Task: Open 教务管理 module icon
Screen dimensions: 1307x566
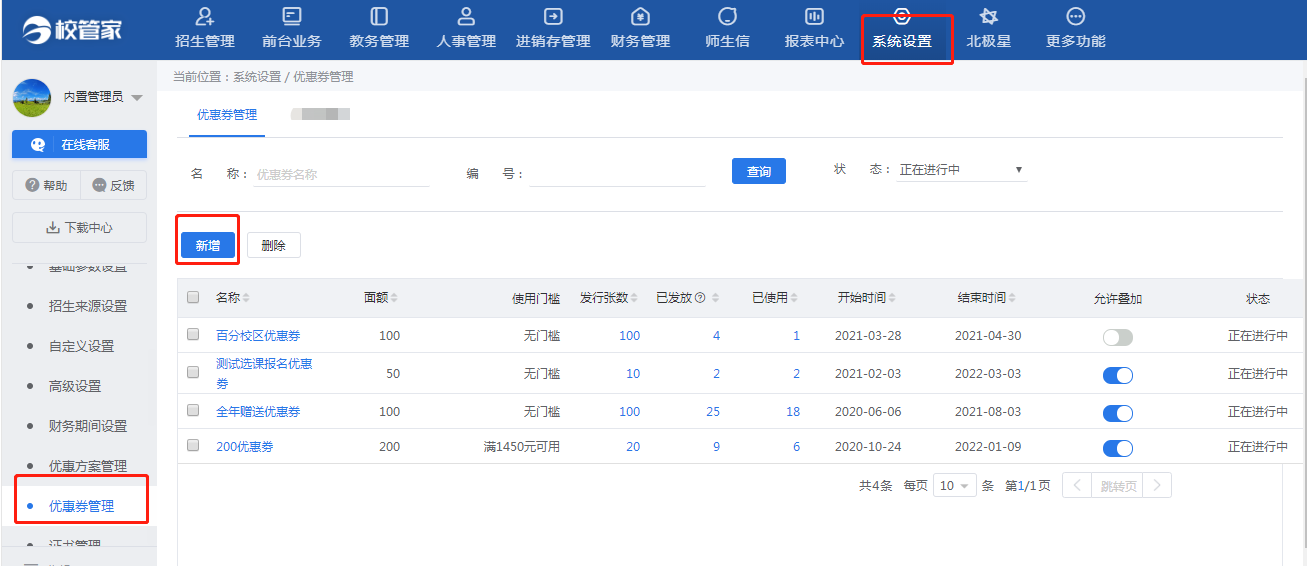Action: coord(379,17)
